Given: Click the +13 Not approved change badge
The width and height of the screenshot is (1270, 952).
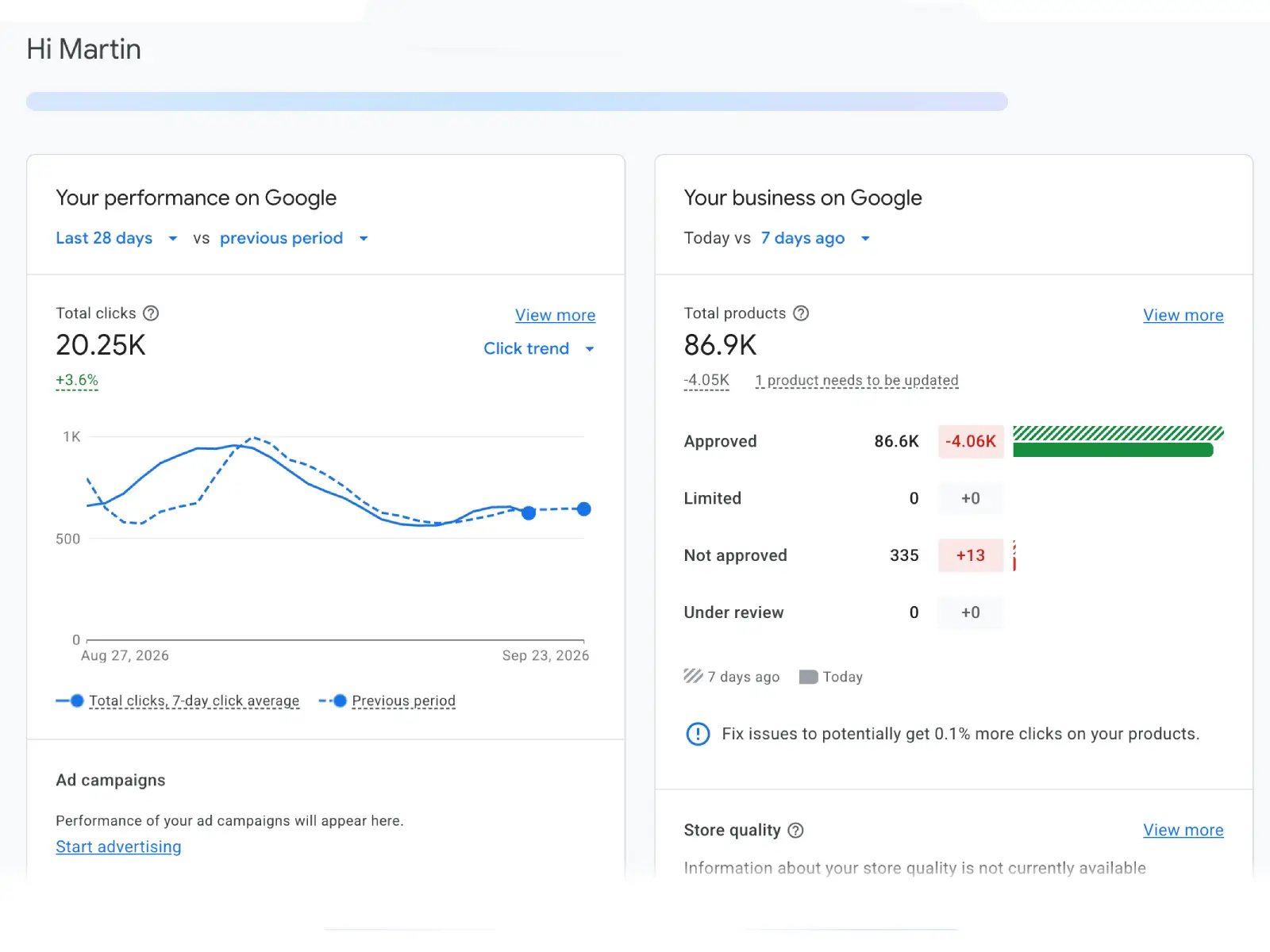Looking at the screenshot, I should click(x=971, y=555).
